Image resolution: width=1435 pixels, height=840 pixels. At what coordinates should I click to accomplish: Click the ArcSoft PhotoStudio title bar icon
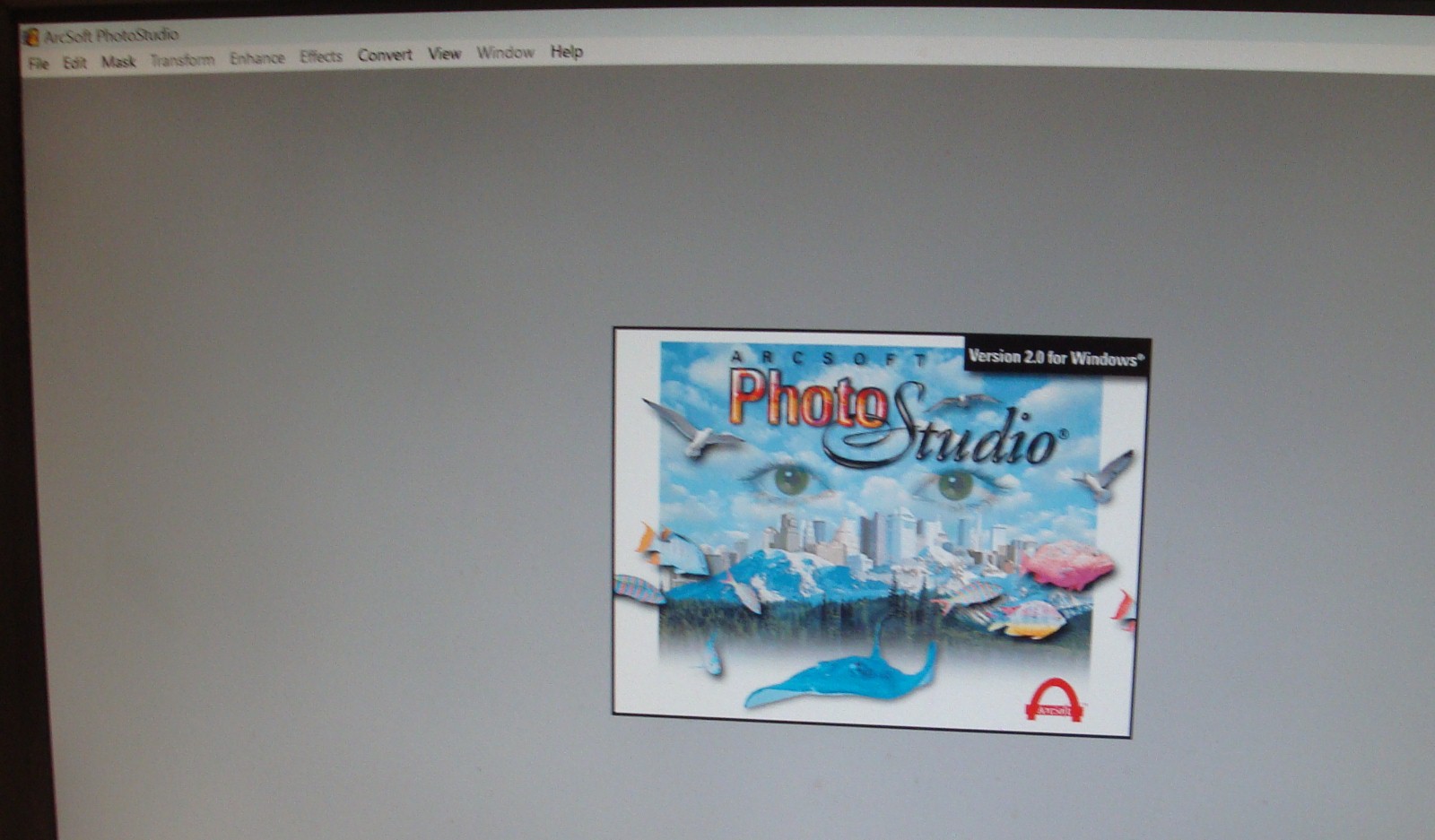click(31, 37)
